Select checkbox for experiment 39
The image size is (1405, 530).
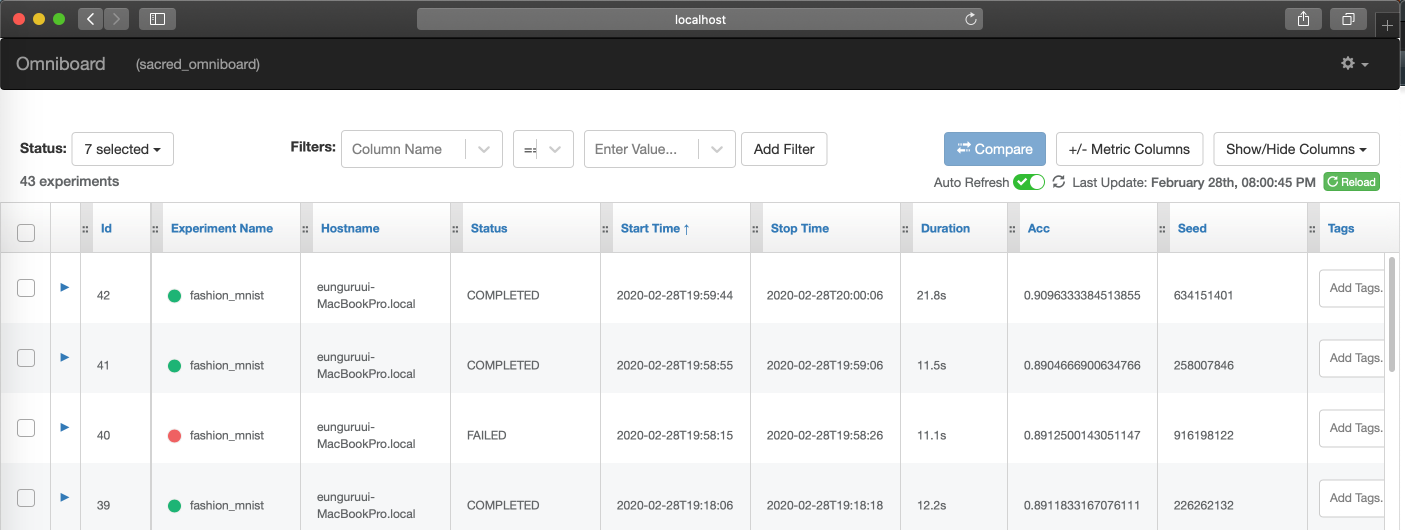[26, 498]
